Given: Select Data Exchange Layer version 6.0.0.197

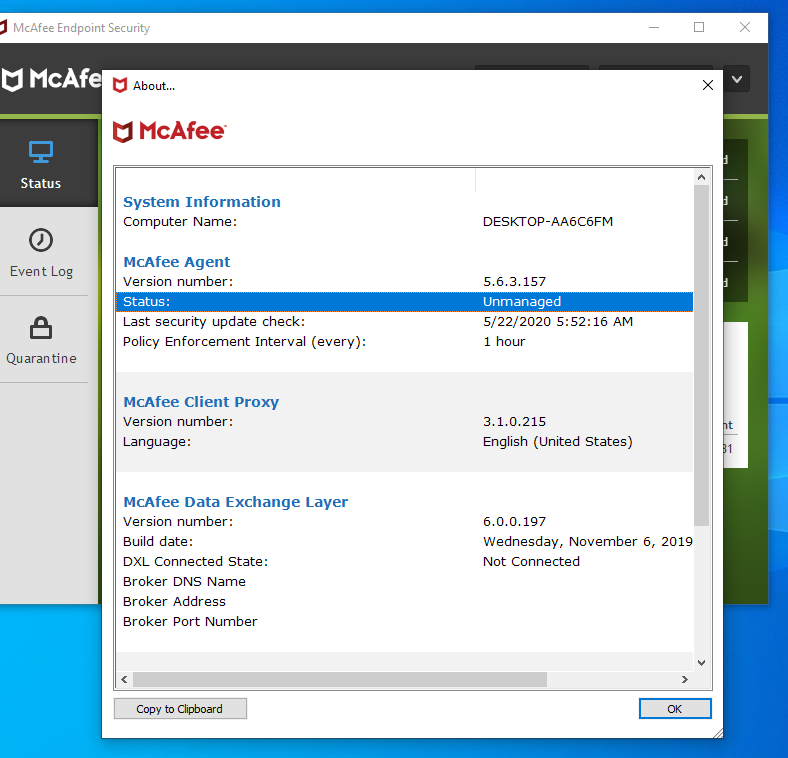Looking at the screenshot, I should 405,522.
